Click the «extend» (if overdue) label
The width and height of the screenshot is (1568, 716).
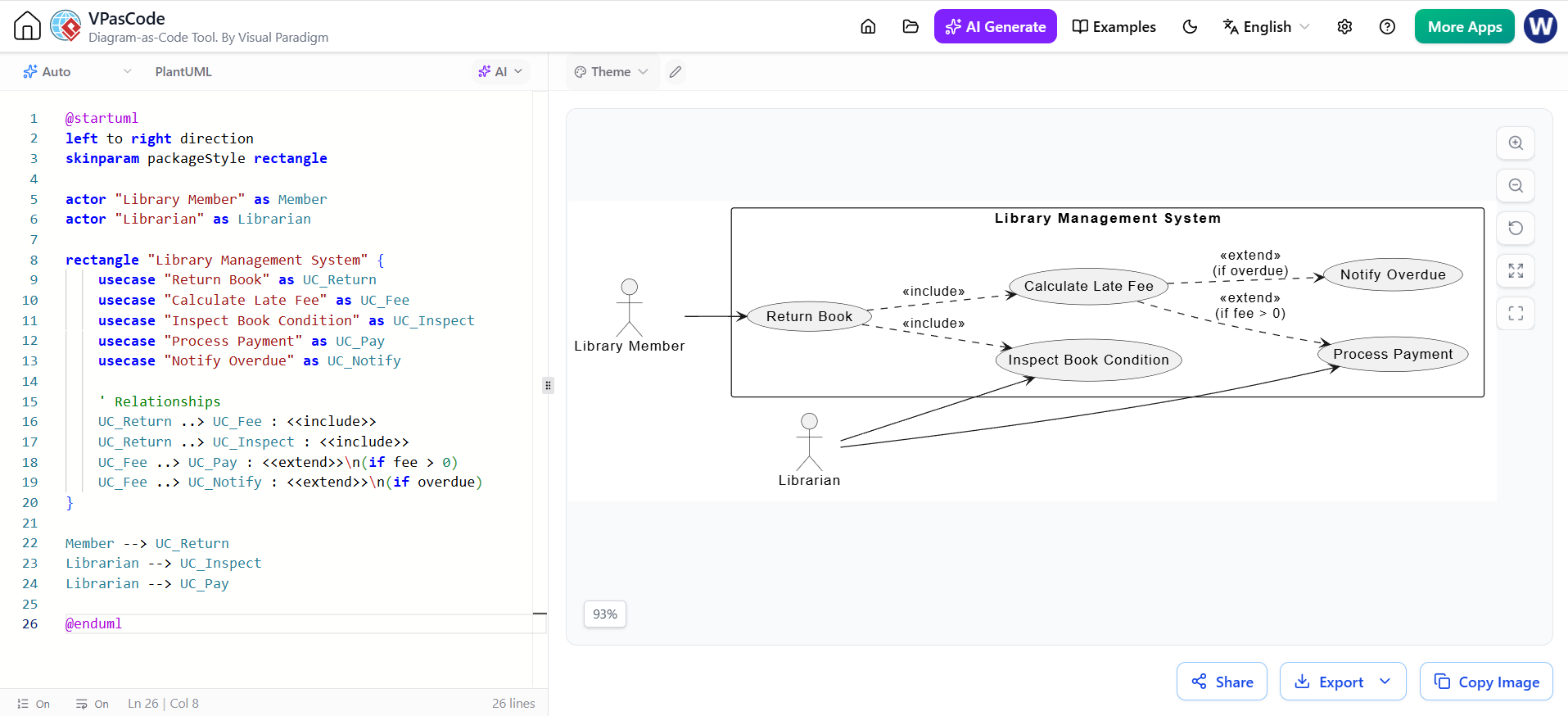click(1250, 263)
